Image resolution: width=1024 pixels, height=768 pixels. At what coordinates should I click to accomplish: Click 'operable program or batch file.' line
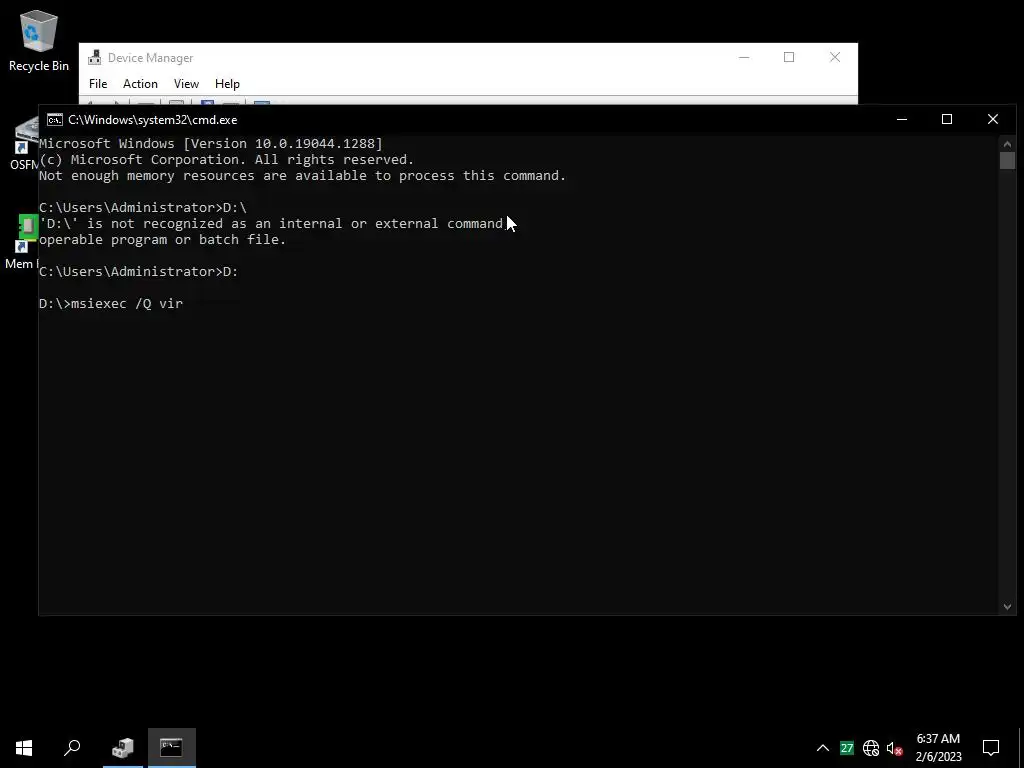click(x=163, y=240)
